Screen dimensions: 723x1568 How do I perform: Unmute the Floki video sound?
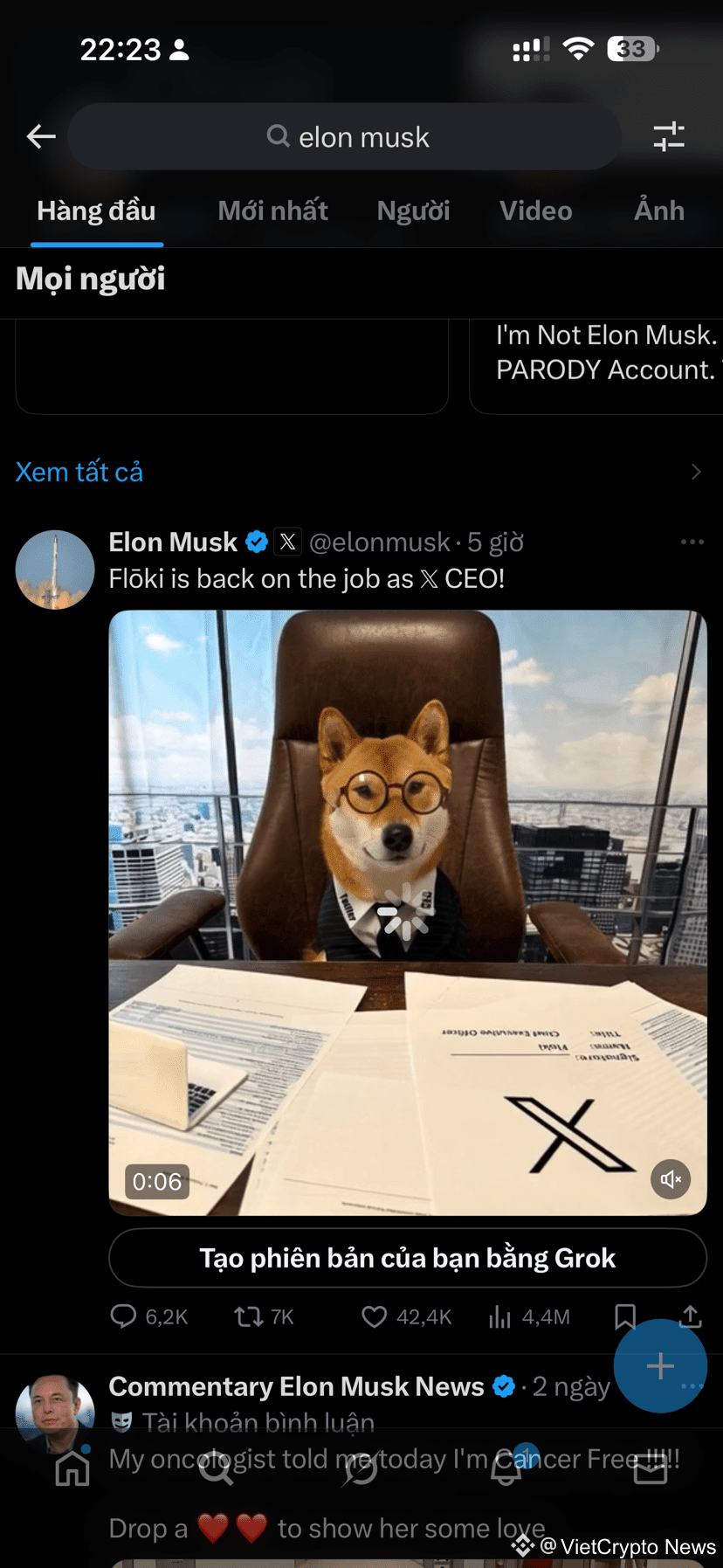tap(671, 1179)
